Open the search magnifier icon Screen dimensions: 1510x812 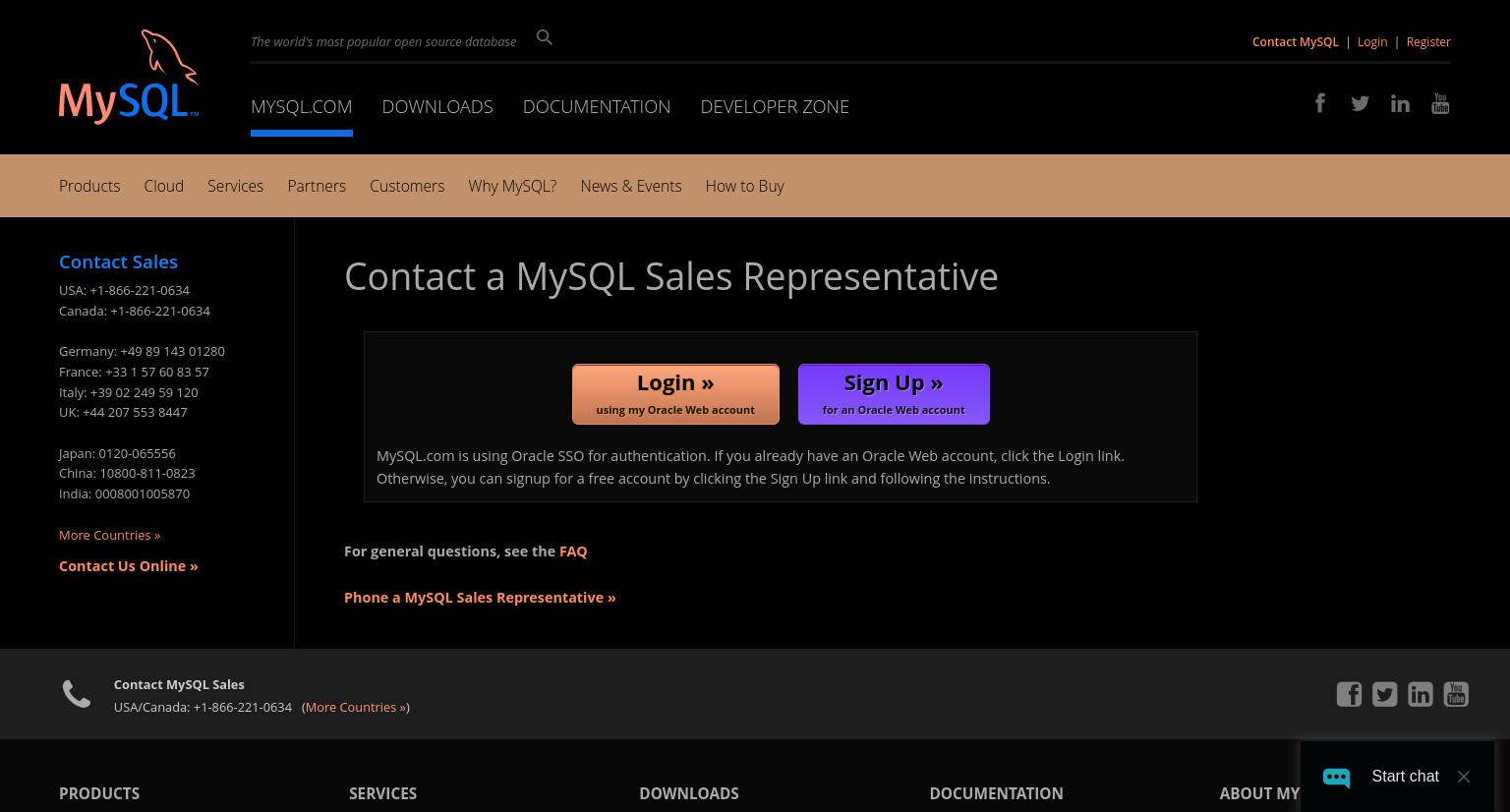(545, 37)
